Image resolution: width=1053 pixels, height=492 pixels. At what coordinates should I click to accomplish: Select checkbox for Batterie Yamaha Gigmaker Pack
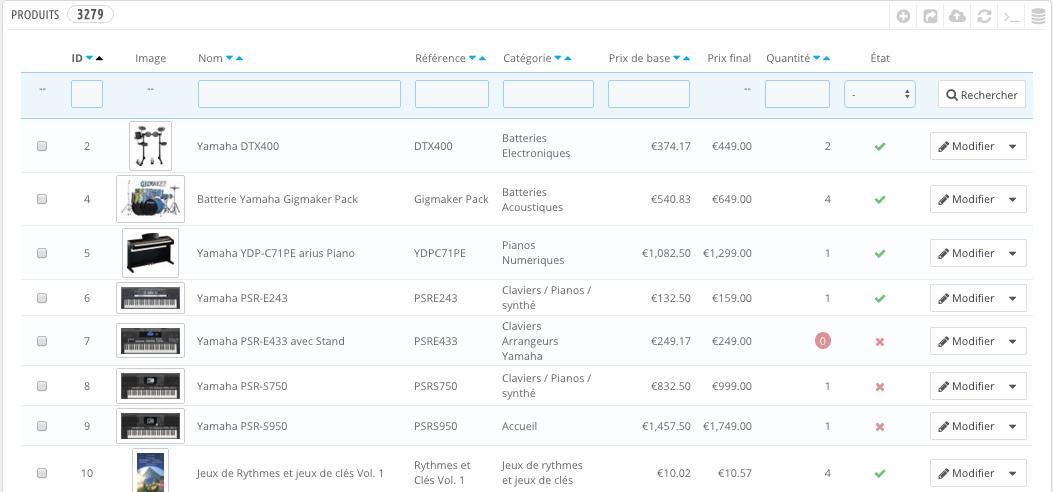click(42, 199)
